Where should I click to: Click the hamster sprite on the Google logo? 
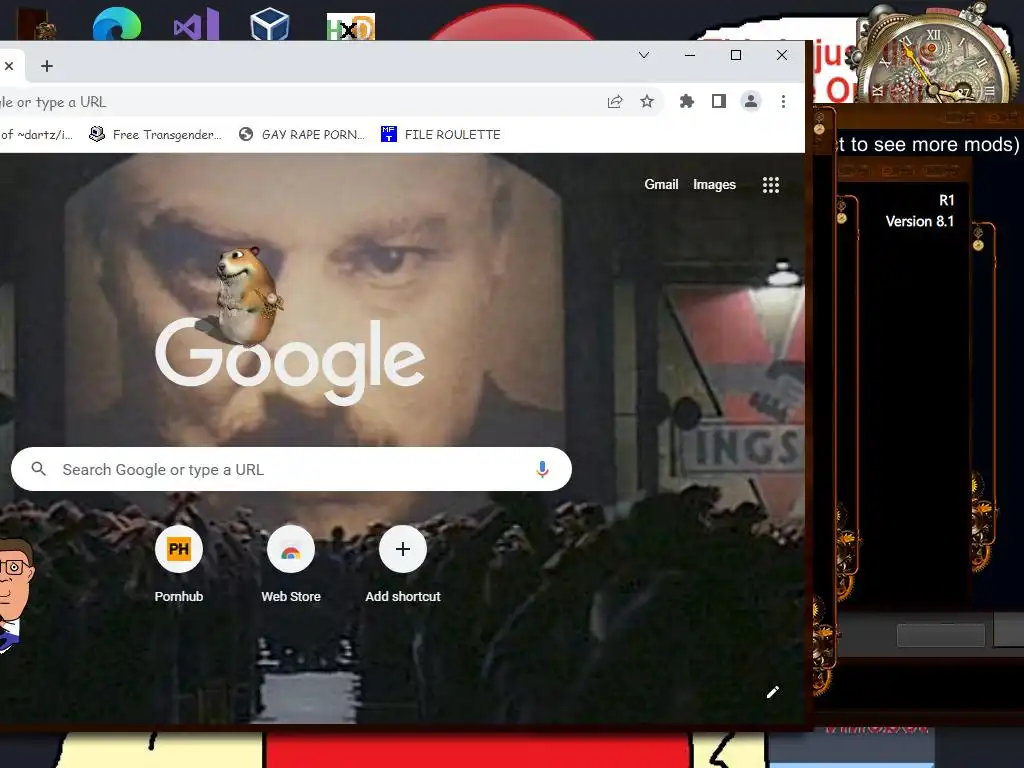248,295
